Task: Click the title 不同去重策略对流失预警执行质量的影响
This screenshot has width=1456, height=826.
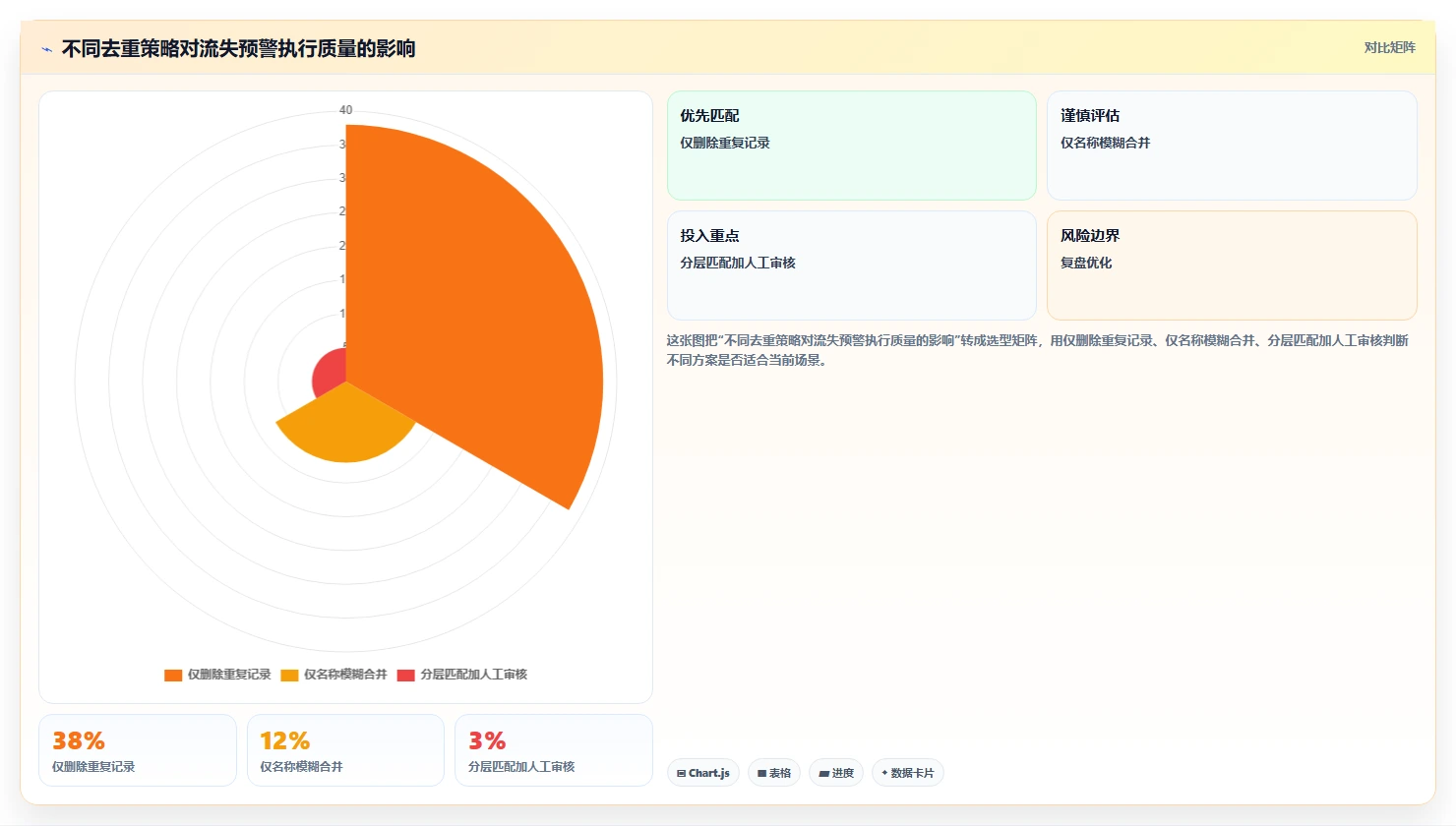Action: click(x=238, y=48)
